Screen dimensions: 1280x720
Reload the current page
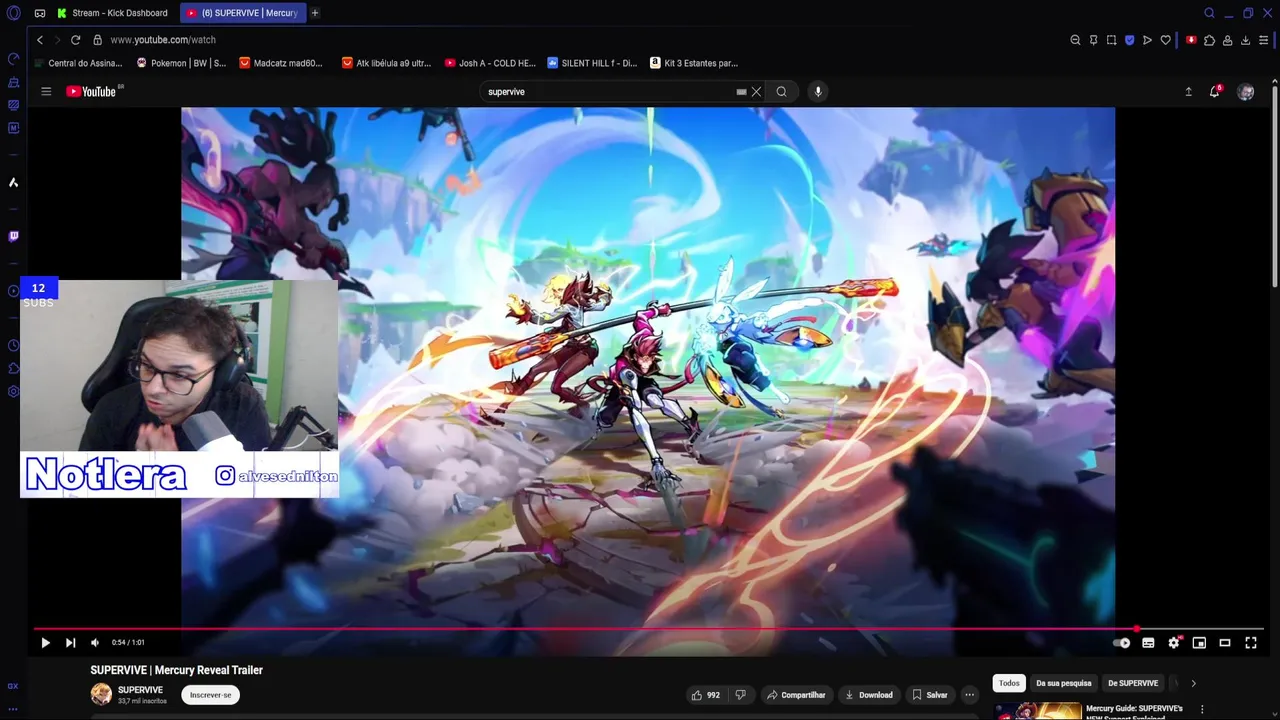(75, 40)
